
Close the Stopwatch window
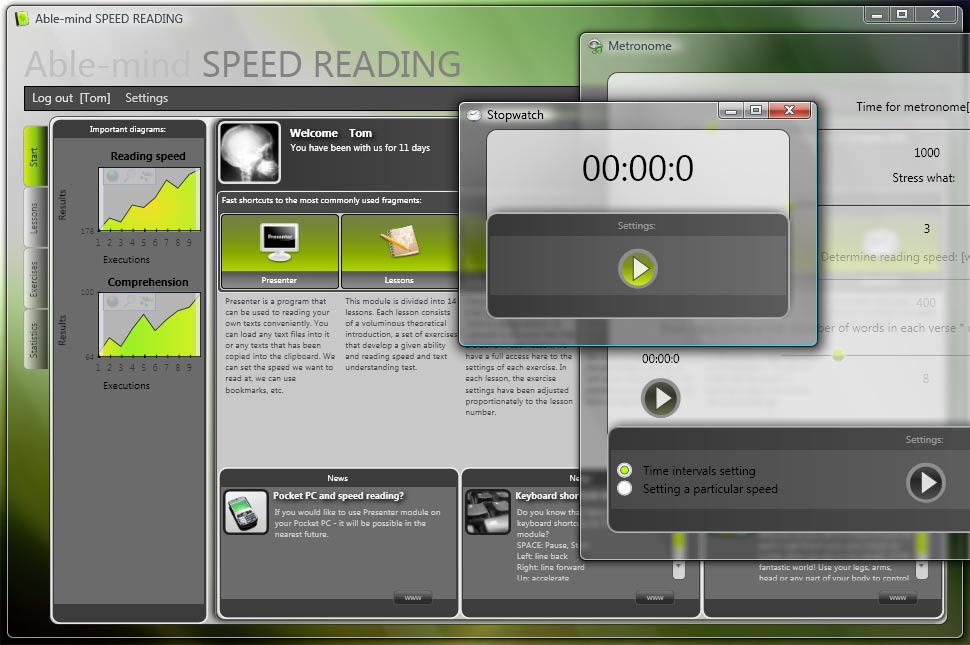pos(789,110)
